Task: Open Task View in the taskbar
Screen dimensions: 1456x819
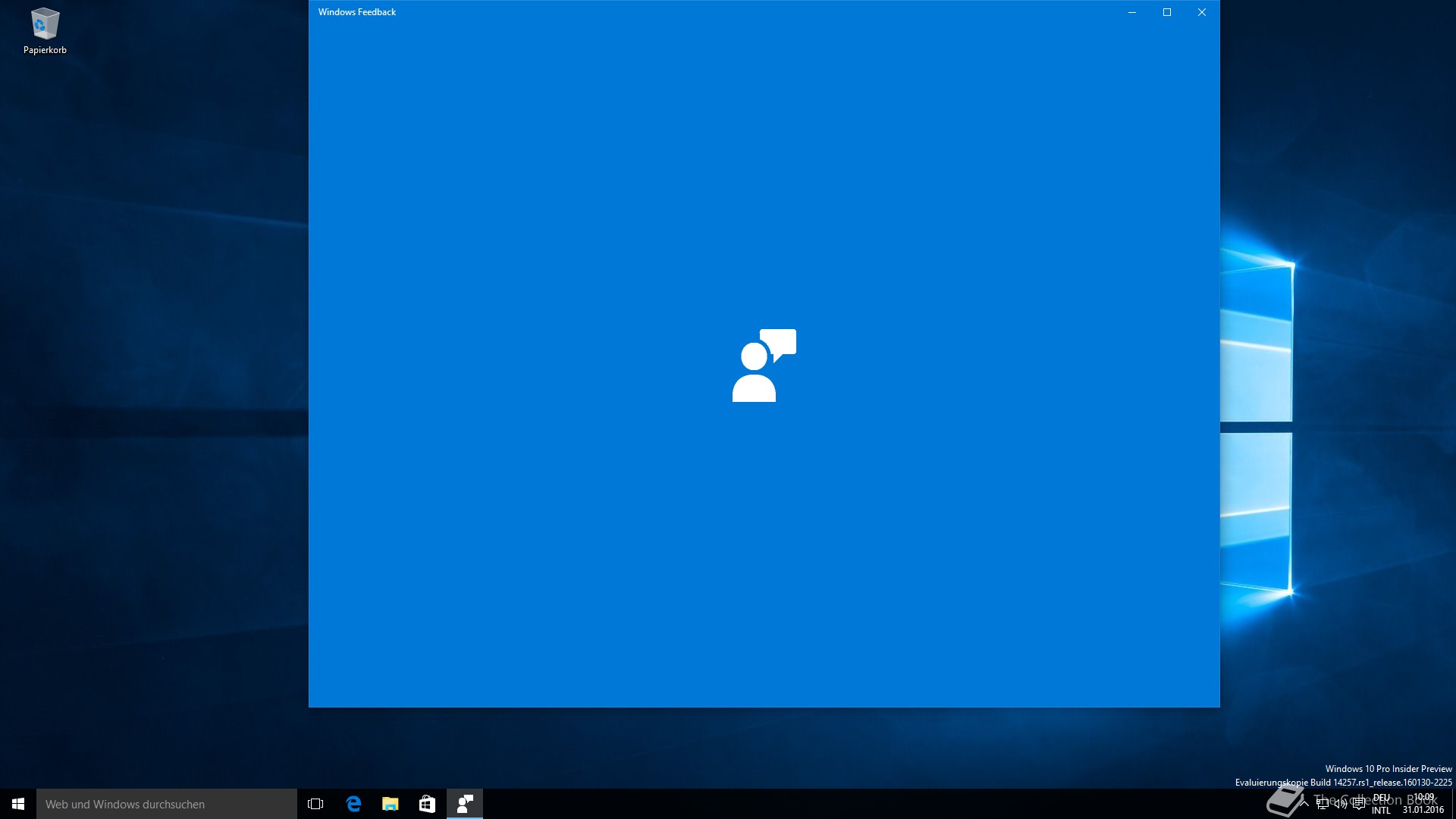Action: [315, 804]
